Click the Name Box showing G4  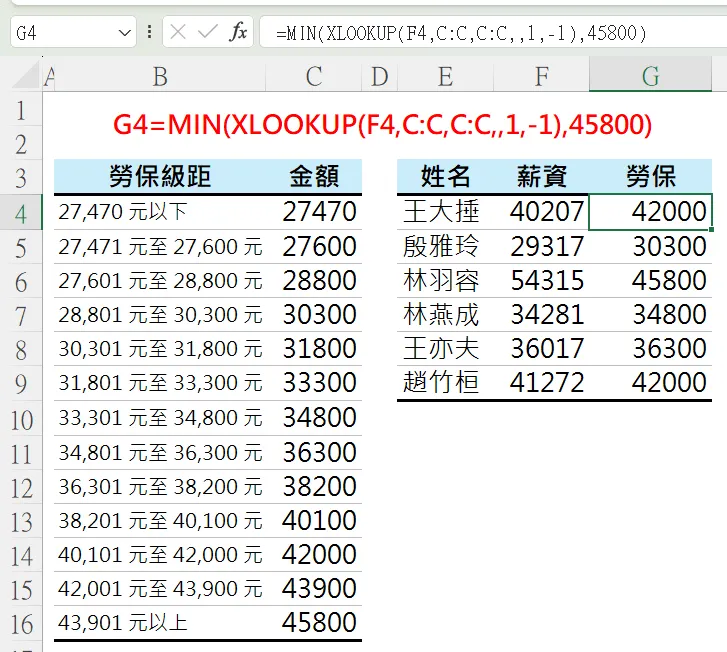click(73, 32)
